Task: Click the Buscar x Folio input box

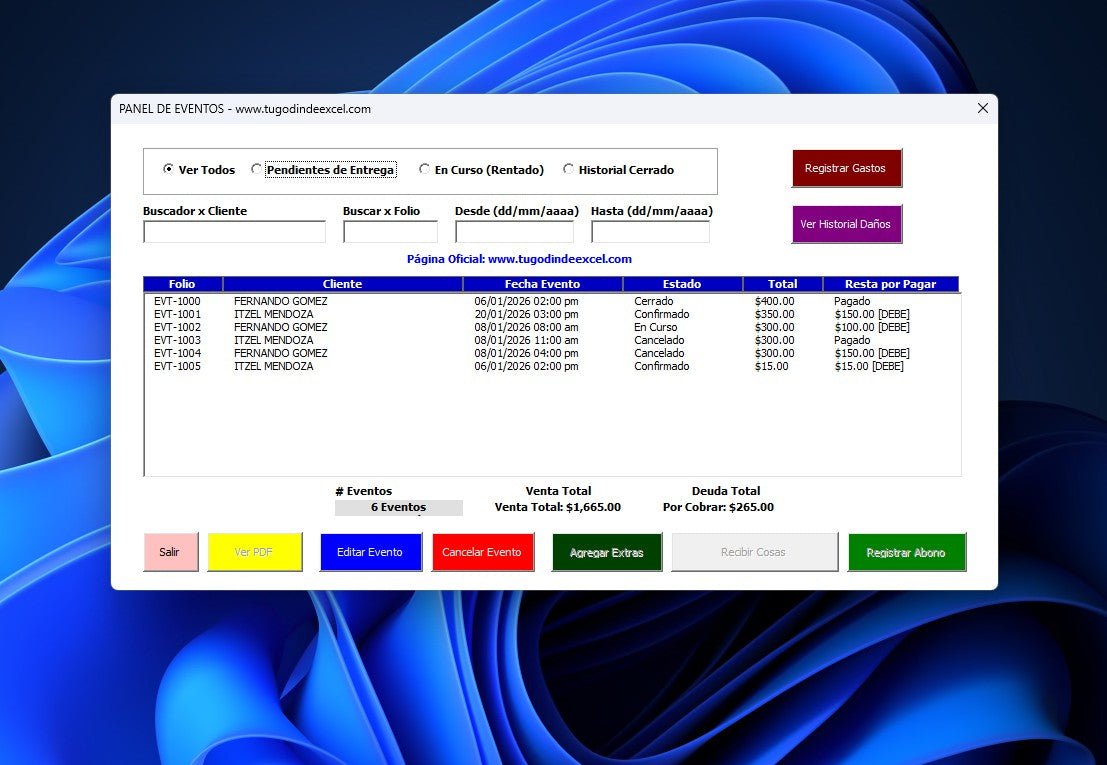Action: pyautogui.click(x=390, y=232)
